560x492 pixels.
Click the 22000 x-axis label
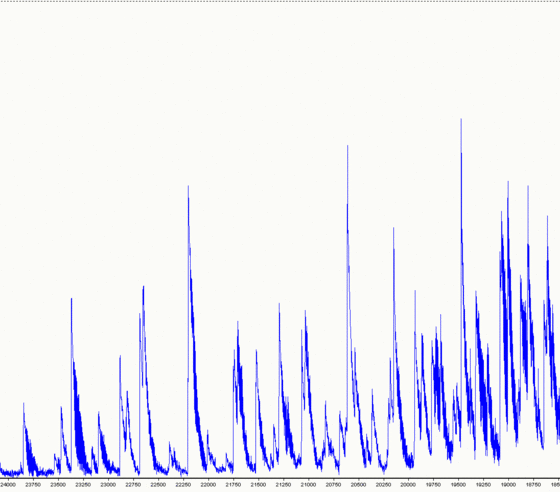[208, 485]
